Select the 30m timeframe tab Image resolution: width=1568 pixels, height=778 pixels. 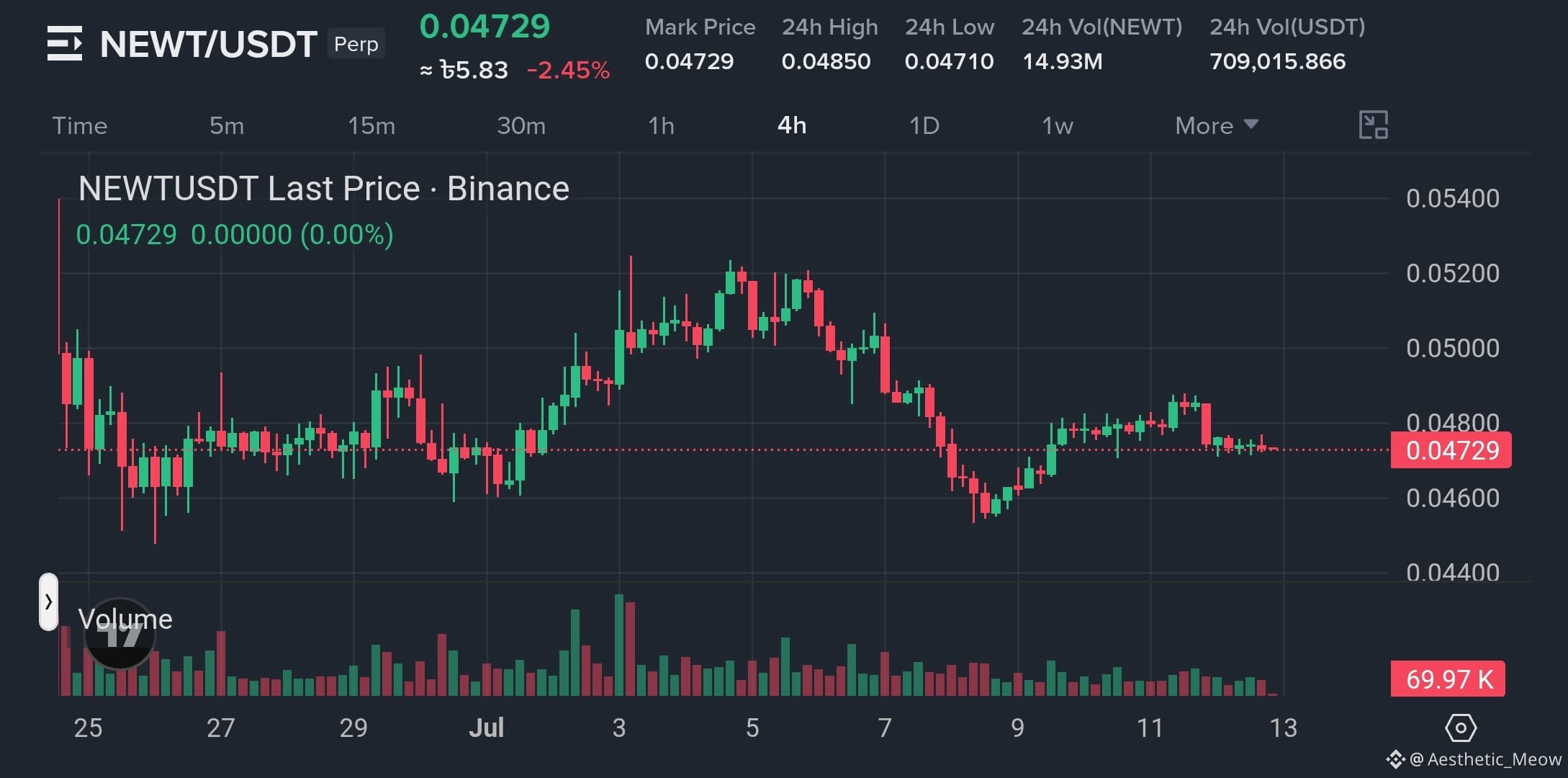point(521,126)
